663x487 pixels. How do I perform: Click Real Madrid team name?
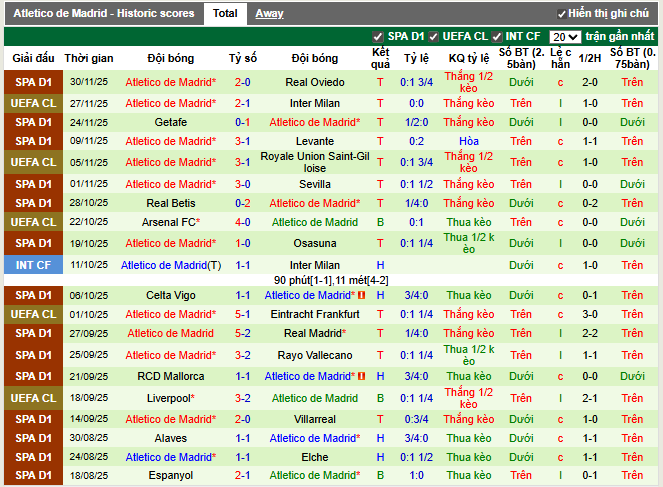tap(315, 333)
